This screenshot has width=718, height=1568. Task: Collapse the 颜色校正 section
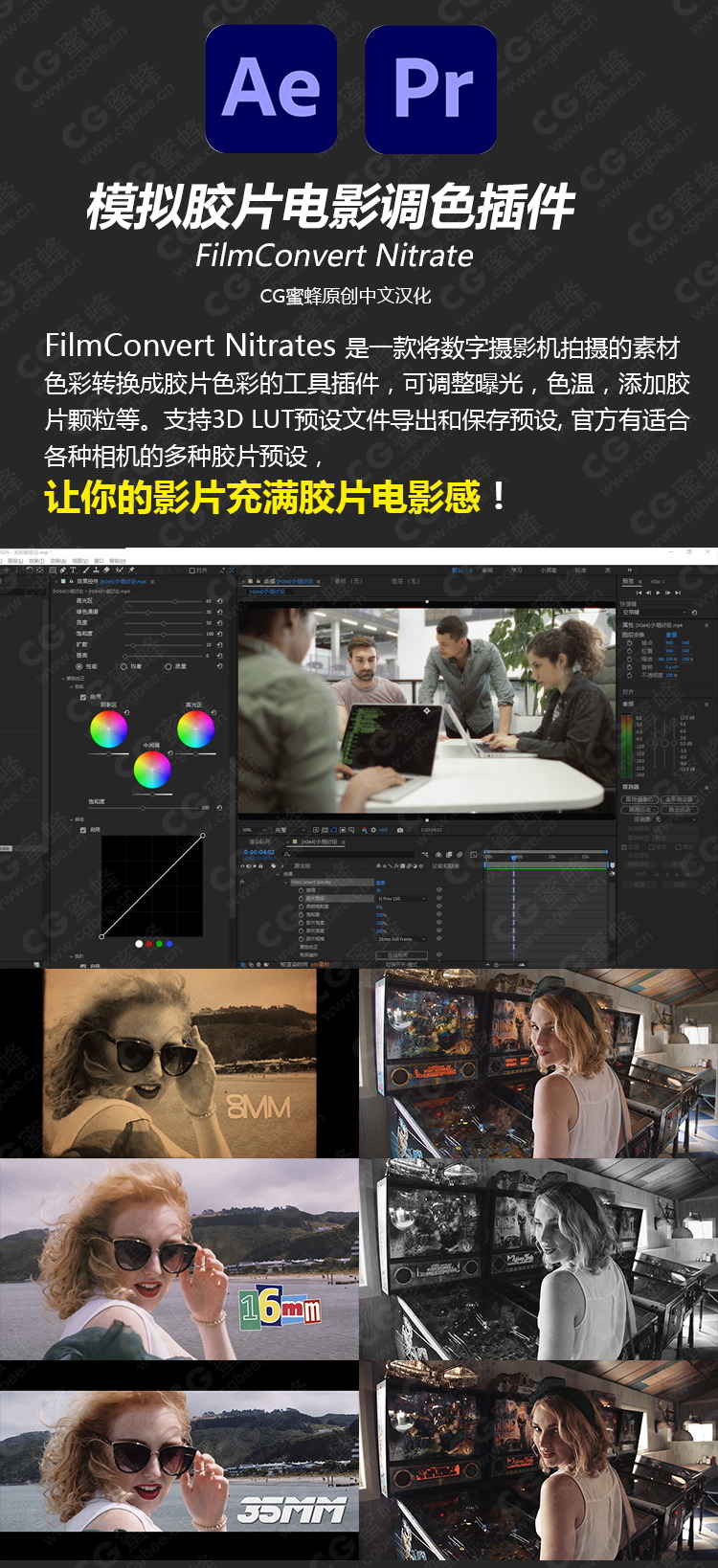[63, 679]
